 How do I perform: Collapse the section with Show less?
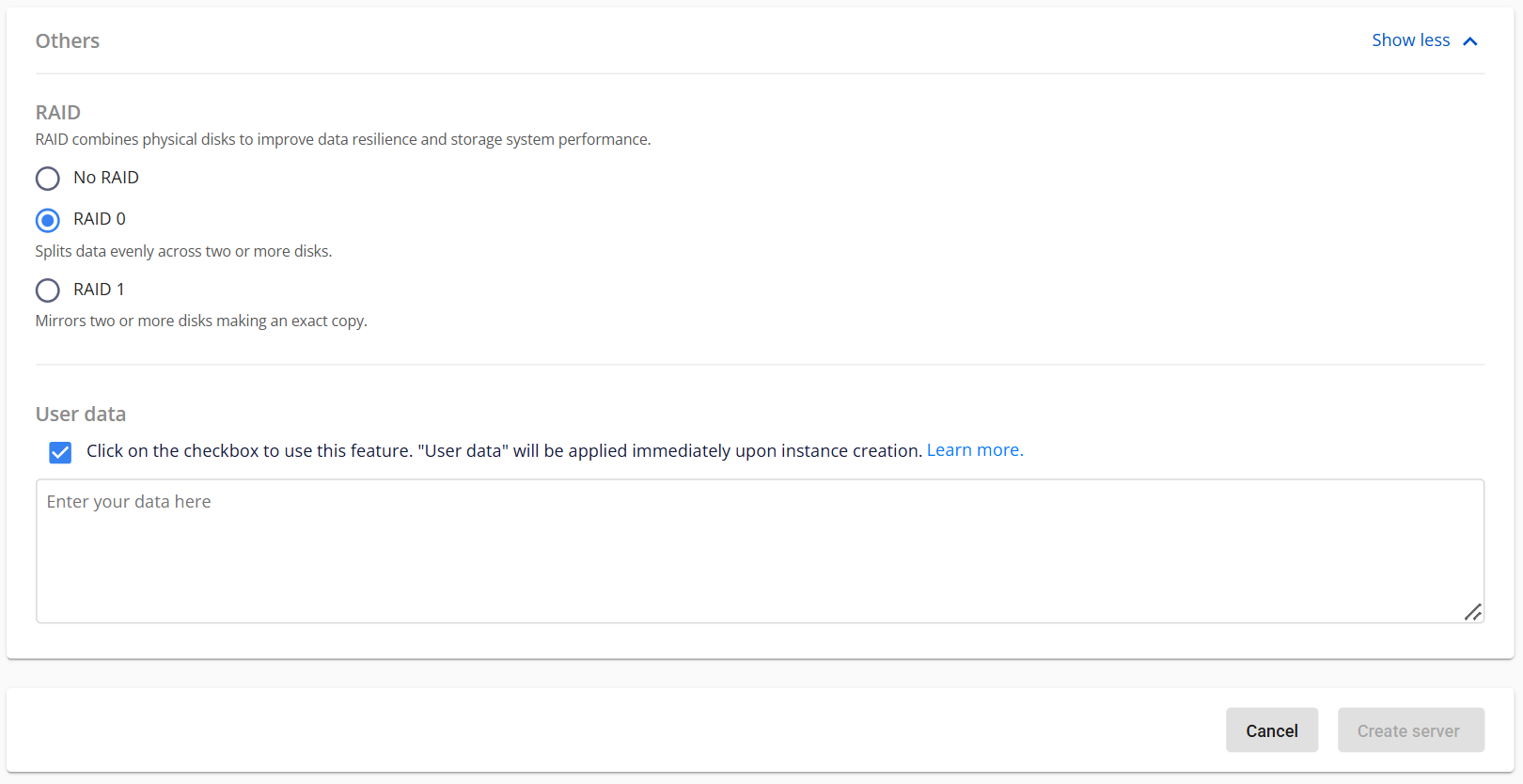(x=1410, y=40)
